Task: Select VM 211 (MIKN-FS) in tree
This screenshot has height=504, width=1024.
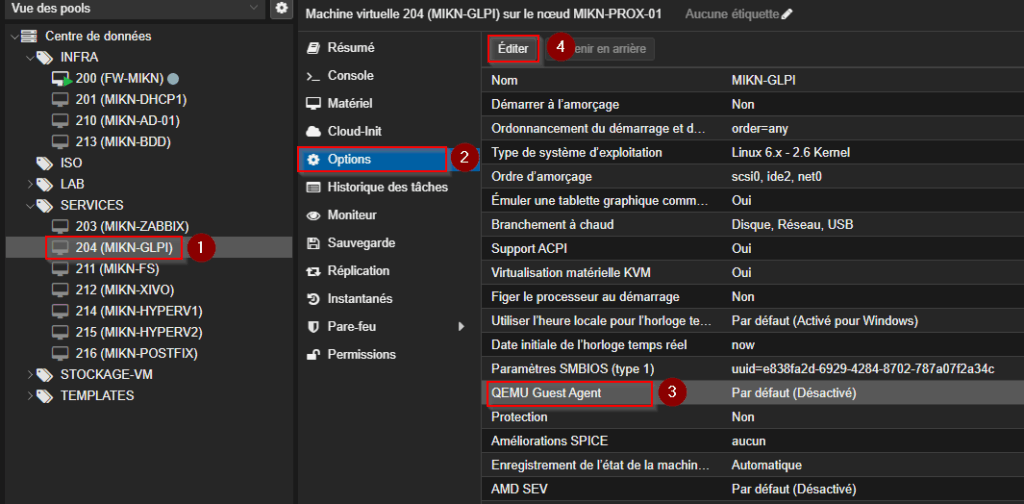Action: pos(118,269)
